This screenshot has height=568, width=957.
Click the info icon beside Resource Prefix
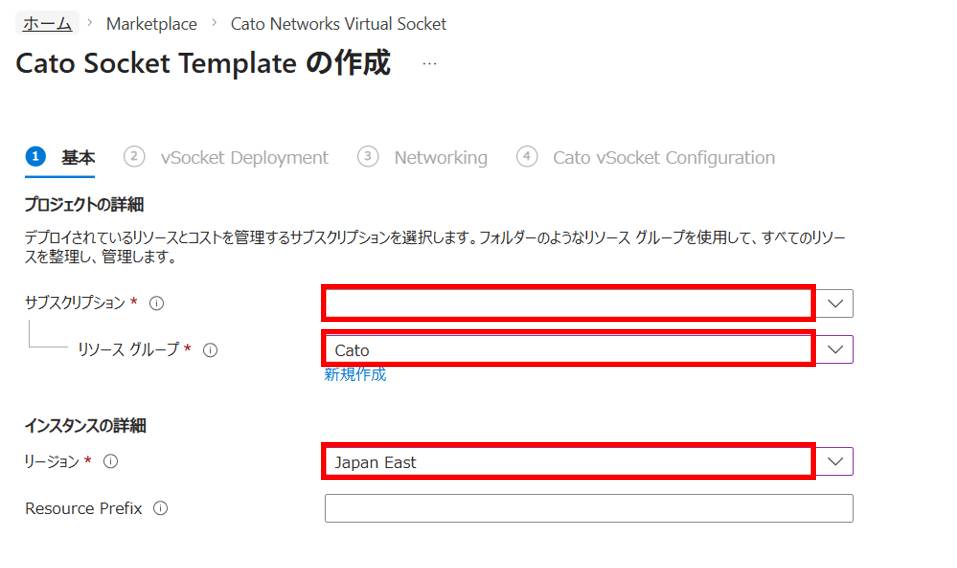click(x=161, y=508)
